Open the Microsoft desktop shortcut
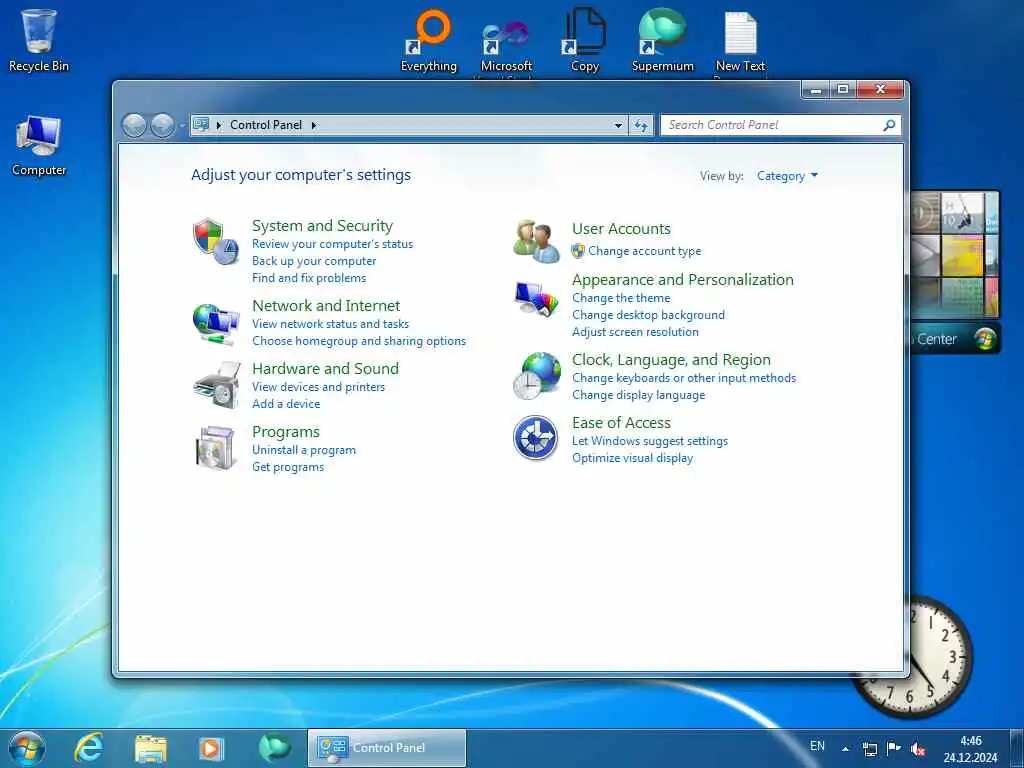The width and height of the screenshot is (1024, 768). pos(506,46)
